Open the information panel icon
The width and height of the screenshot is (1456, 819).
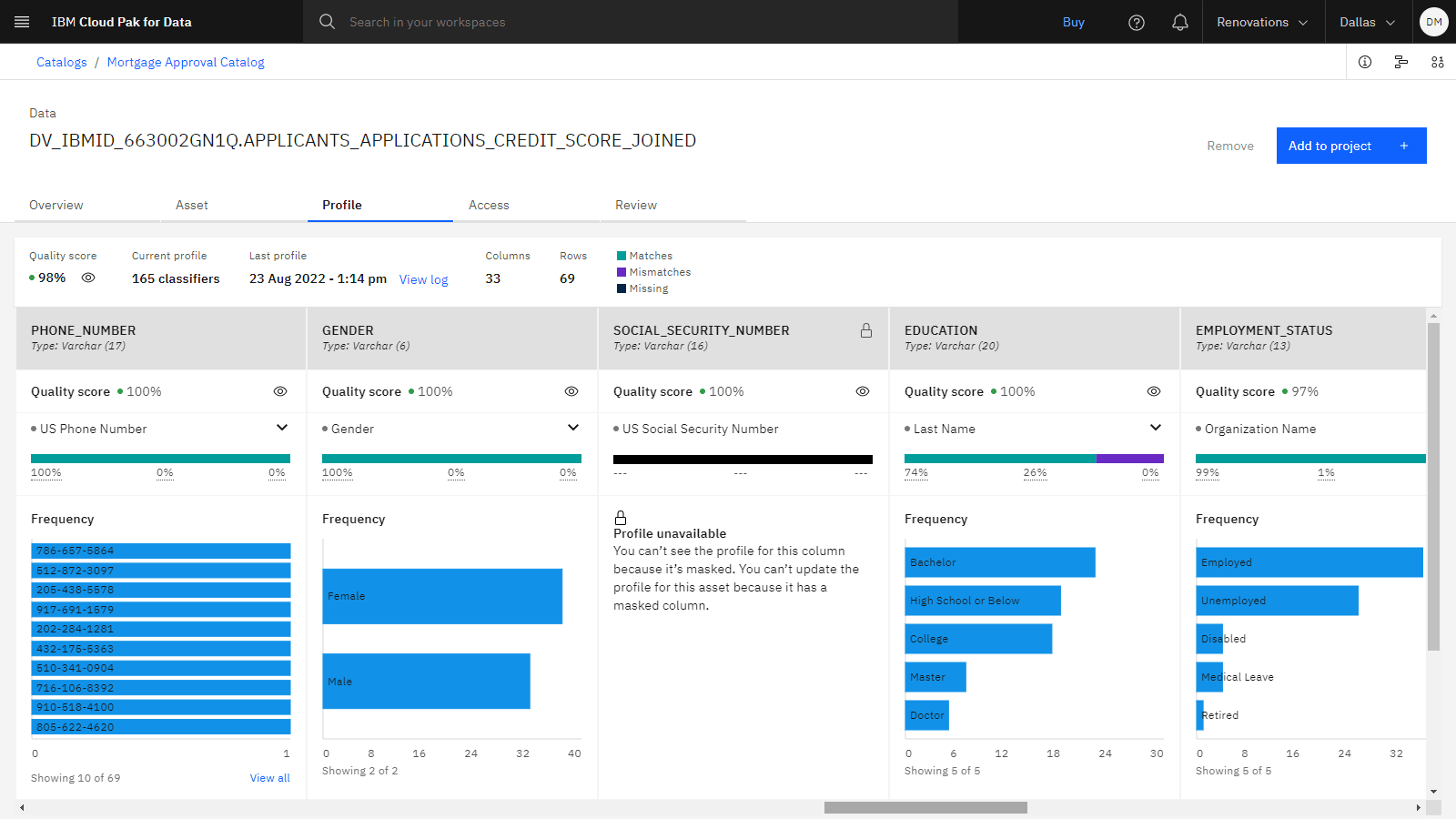click(1365, 62)
